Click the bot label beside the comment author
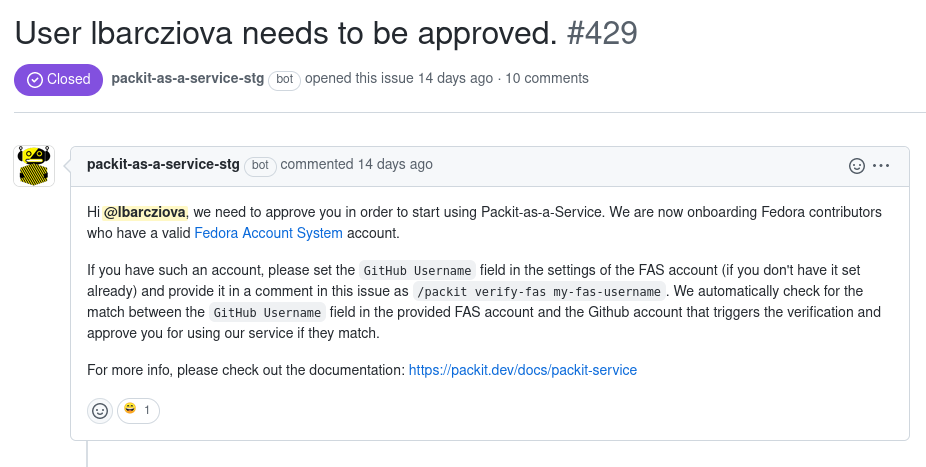This screenshot has height=467, width=926. click(260, 166)
